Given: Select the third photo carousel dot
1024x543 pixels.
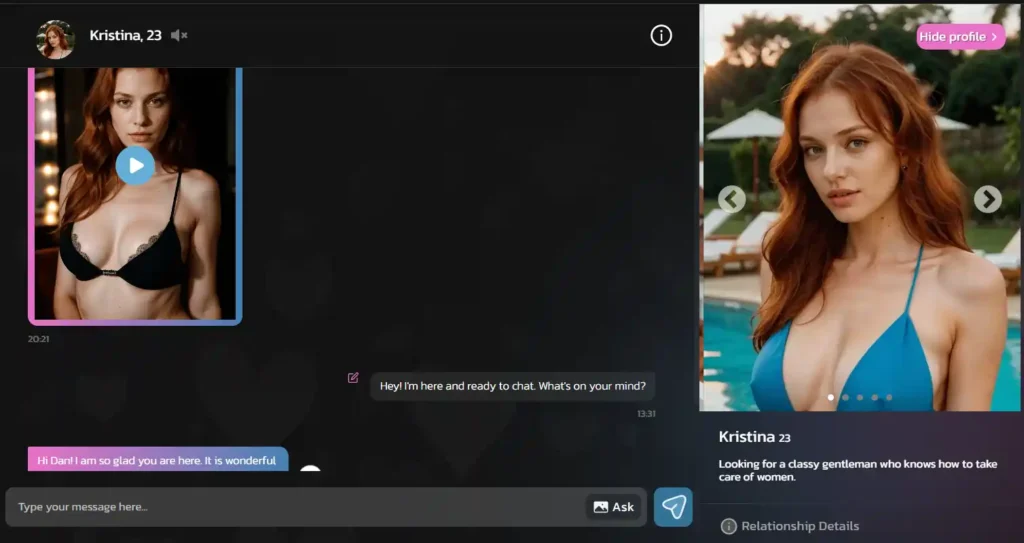Looking at the screenshot, I should tap(859, 397).
